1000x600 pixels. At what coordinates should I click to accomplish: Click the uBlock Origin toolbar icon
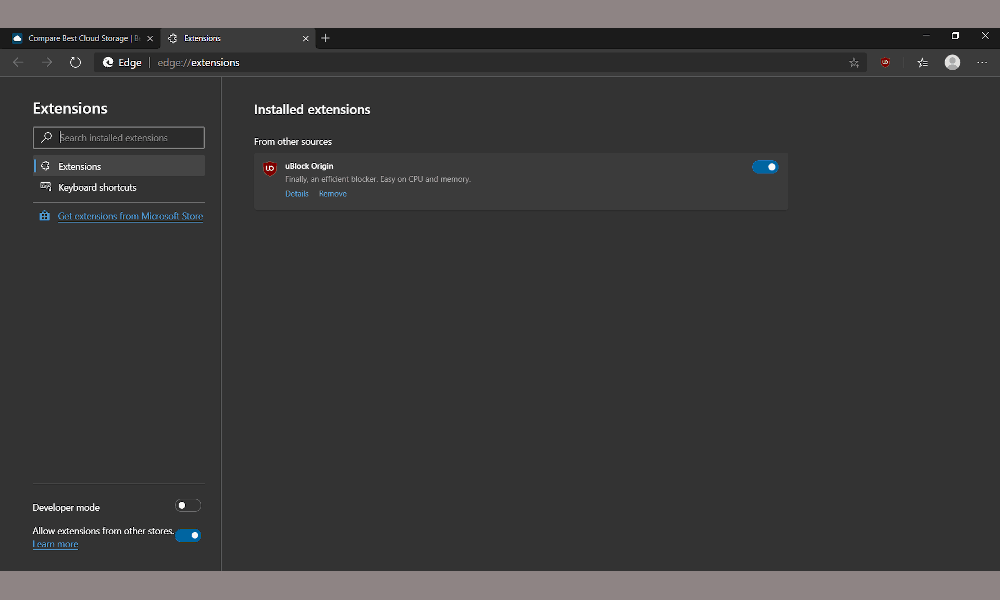point(885,62)
